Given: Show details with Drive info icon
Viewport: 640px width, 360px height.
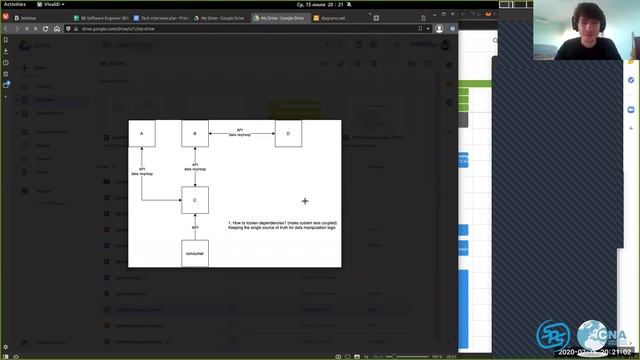Looking at the screenshot, I should pos(427,64).
